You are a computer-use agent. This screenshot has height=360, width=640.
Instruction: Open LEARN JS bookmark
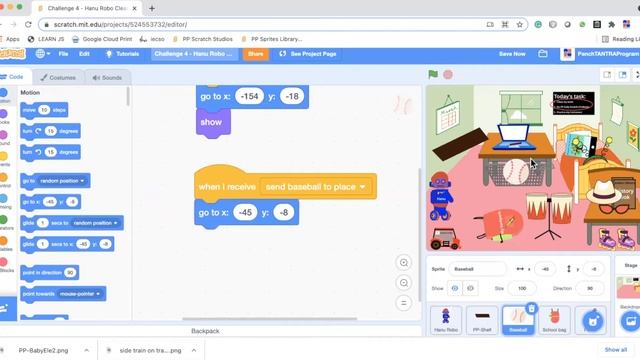pyautogui.click(x=46, y=39)
